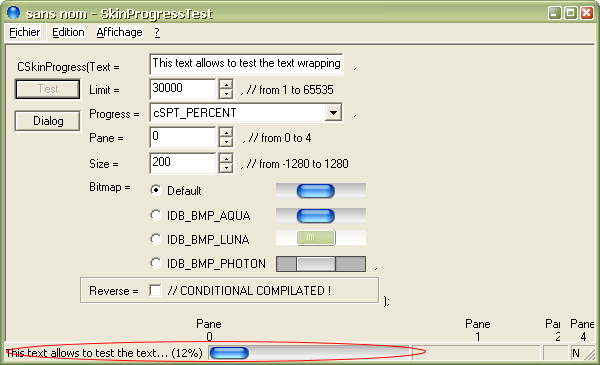
Task: Click the Test button
Action: pos(48,89)
